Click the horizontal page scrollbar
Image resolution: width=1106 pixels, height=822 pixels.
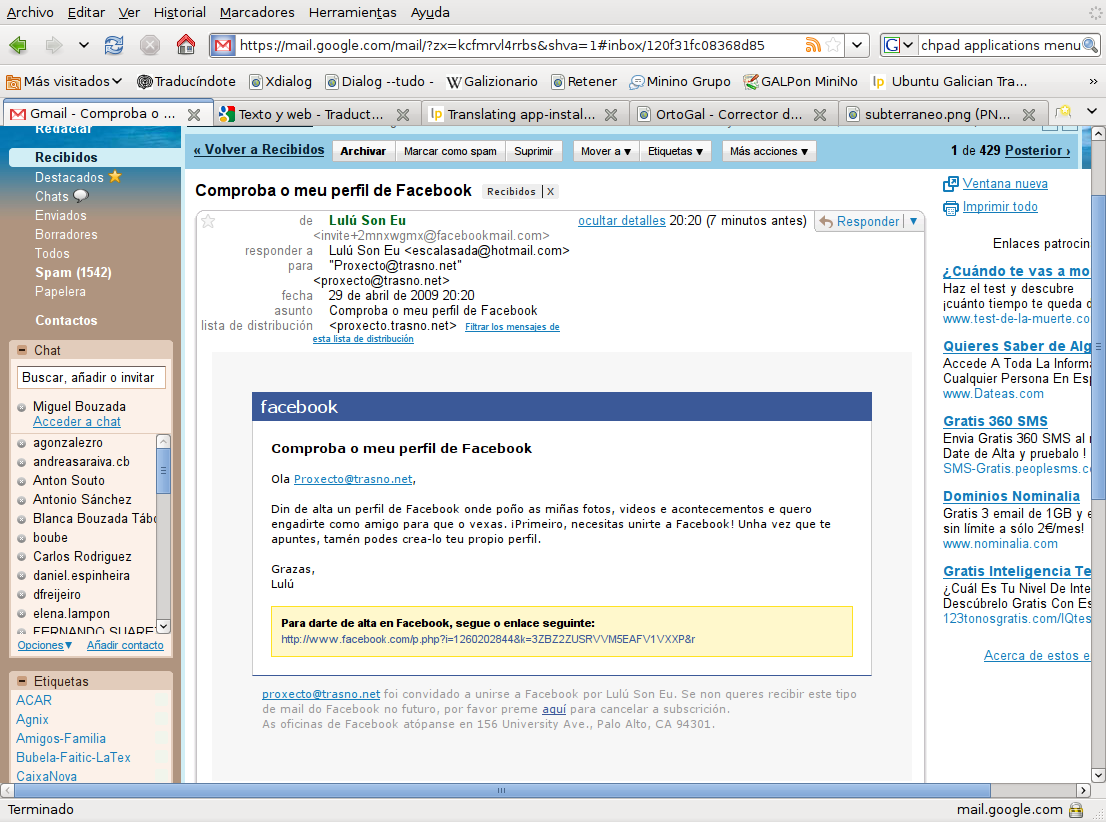coord(502,790)
